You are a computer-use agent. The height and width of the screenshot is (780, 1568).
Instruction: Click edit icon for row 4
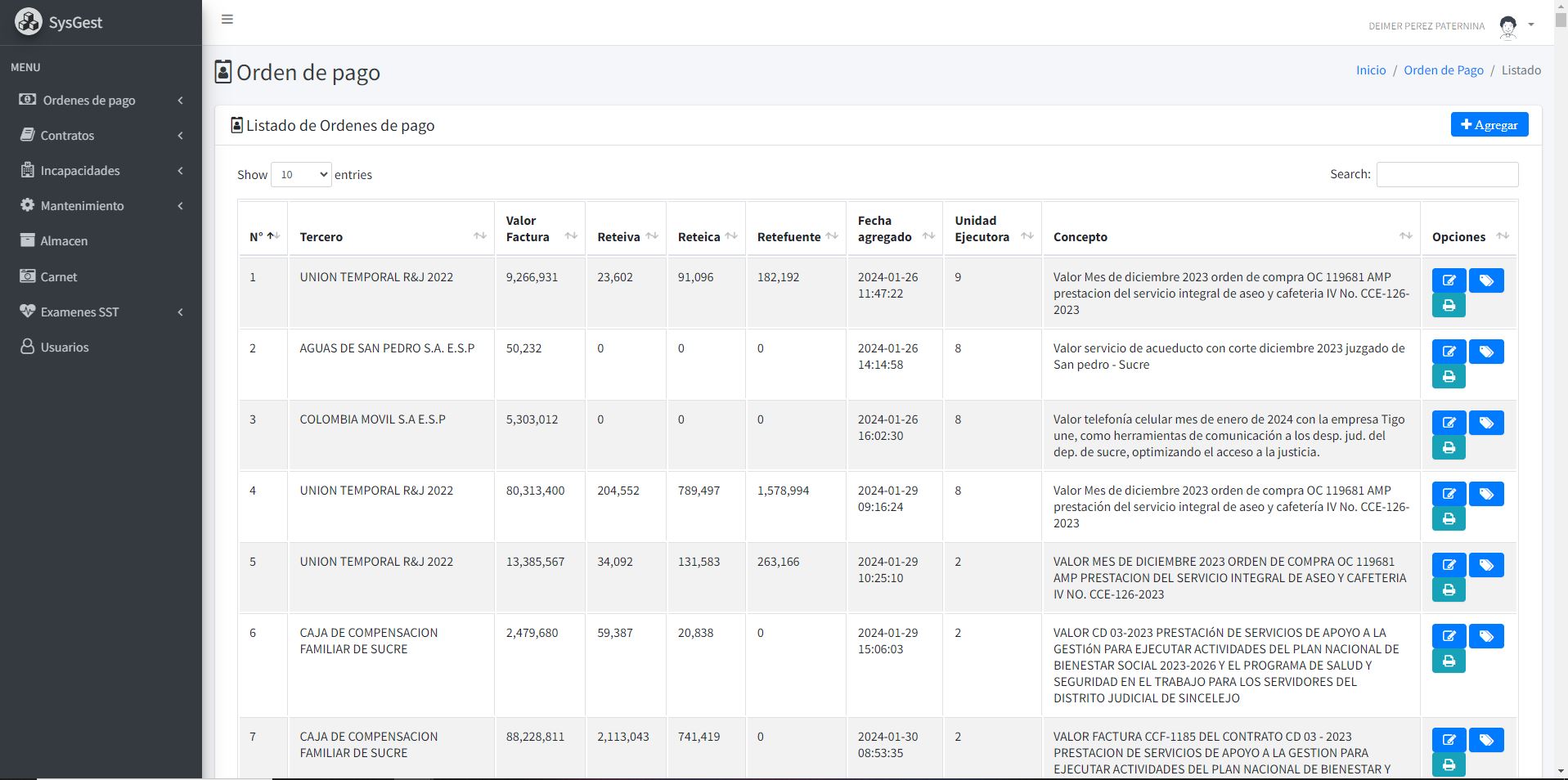point(1448,494)
